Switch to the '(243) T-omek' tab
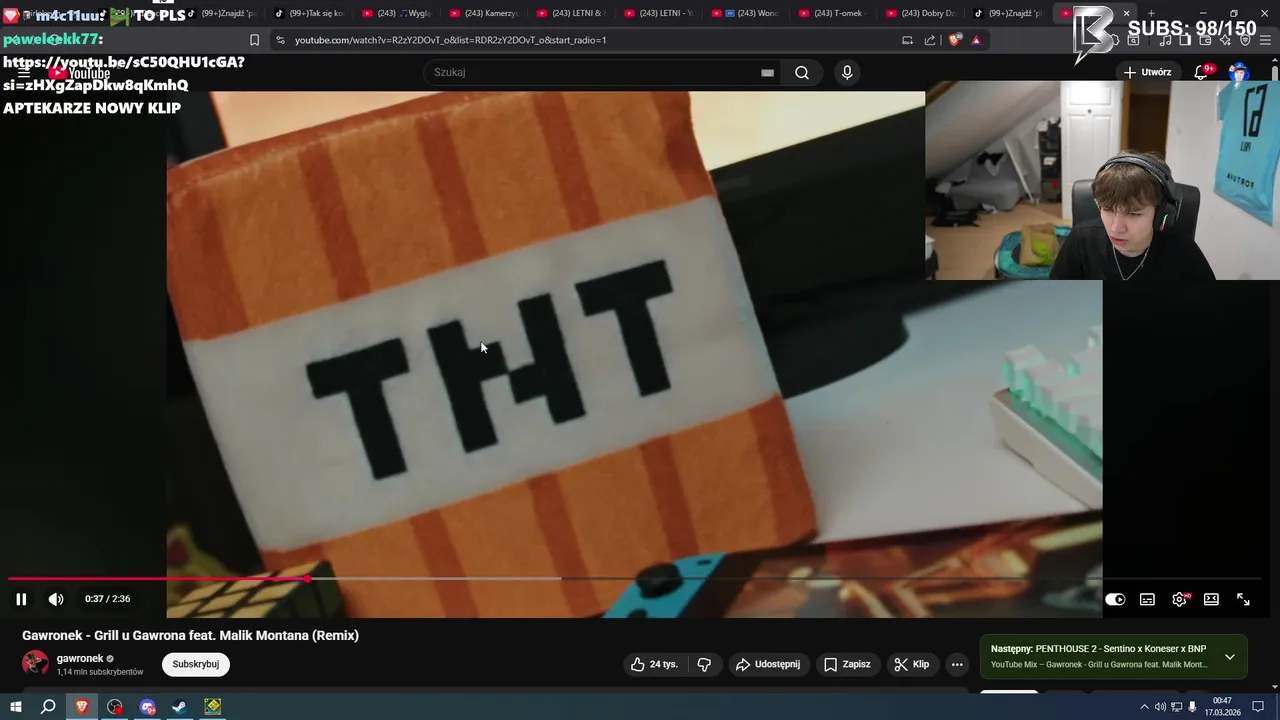The width and height of the screenshot is (1280, 720). coord(832,13)
